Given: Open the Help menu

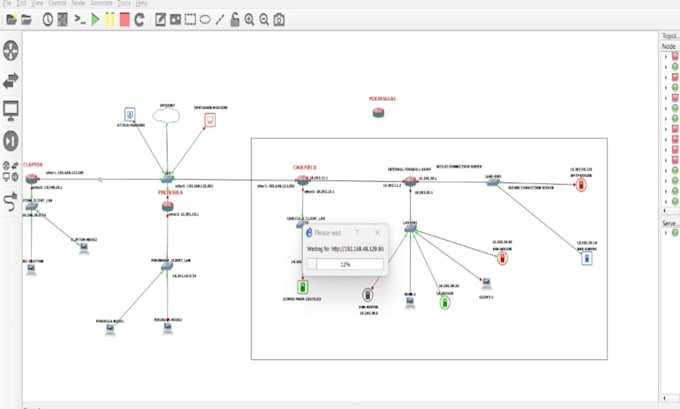Looking at the screenshot, I should [141, 3].
